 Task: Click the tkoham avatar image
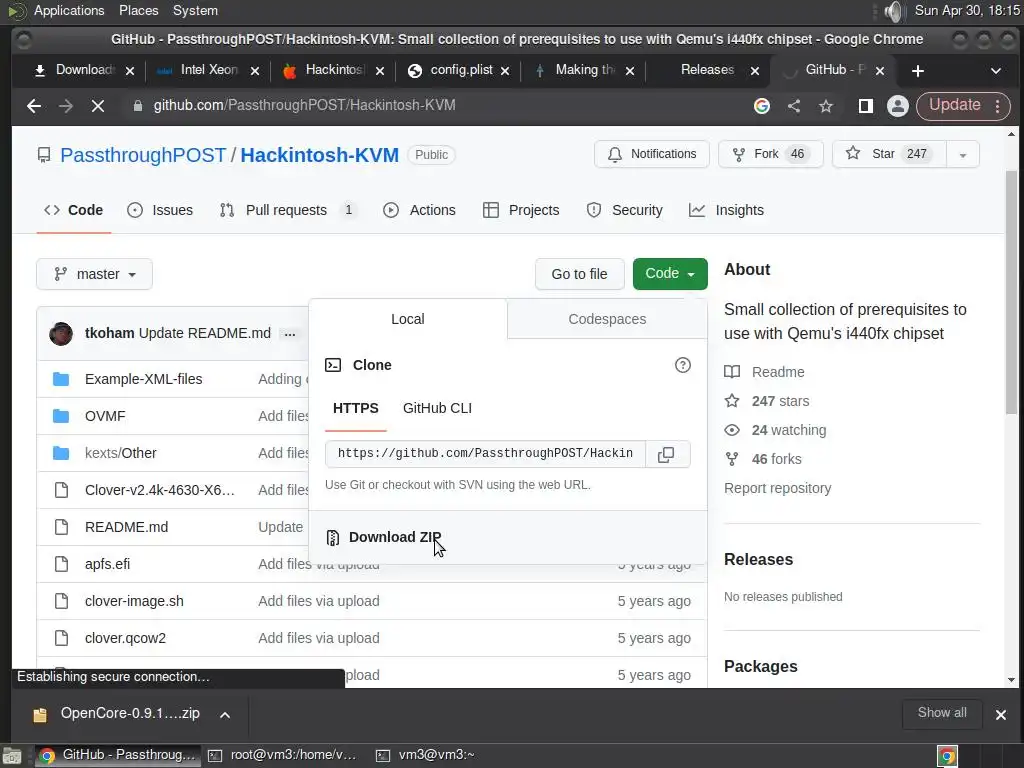(61, 334)
